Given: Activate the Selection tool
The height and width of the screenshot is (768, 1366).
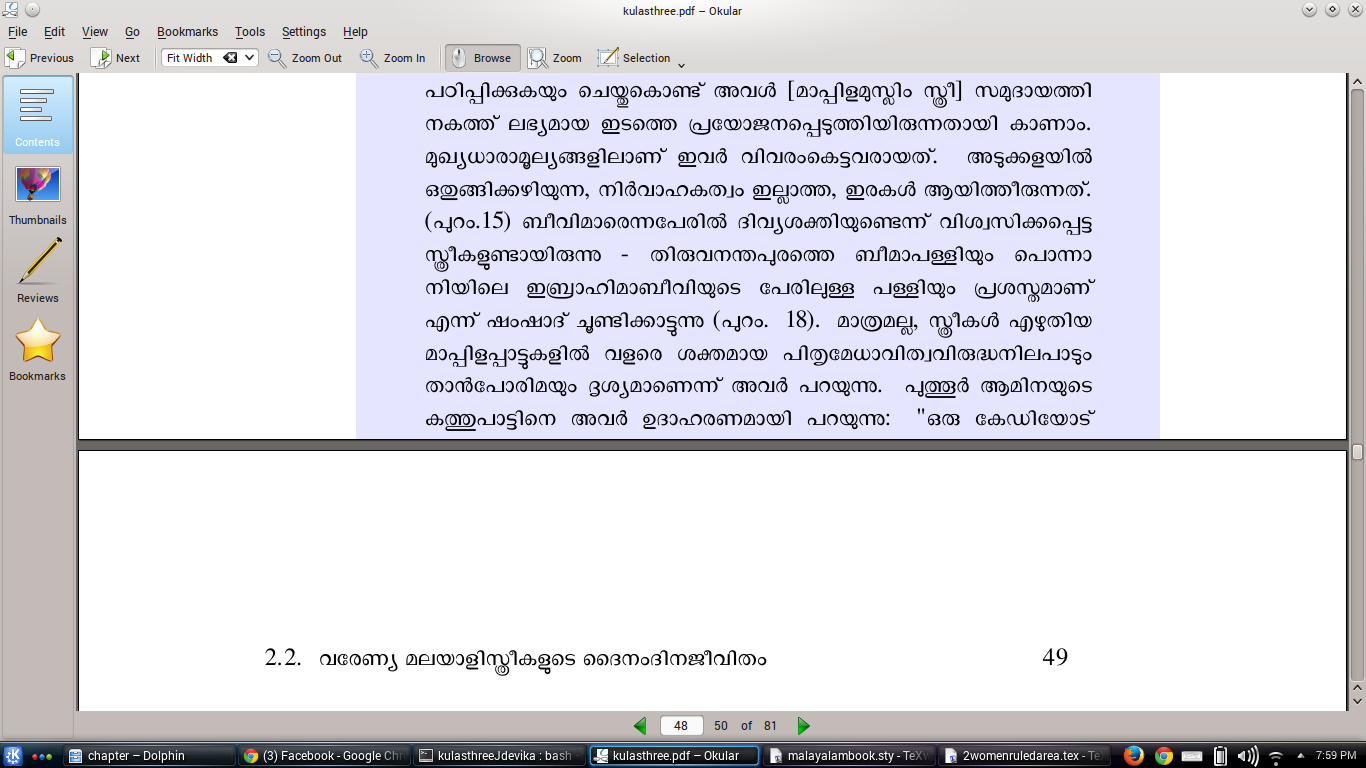Looking at the screenshot, I should click(634, 58).
